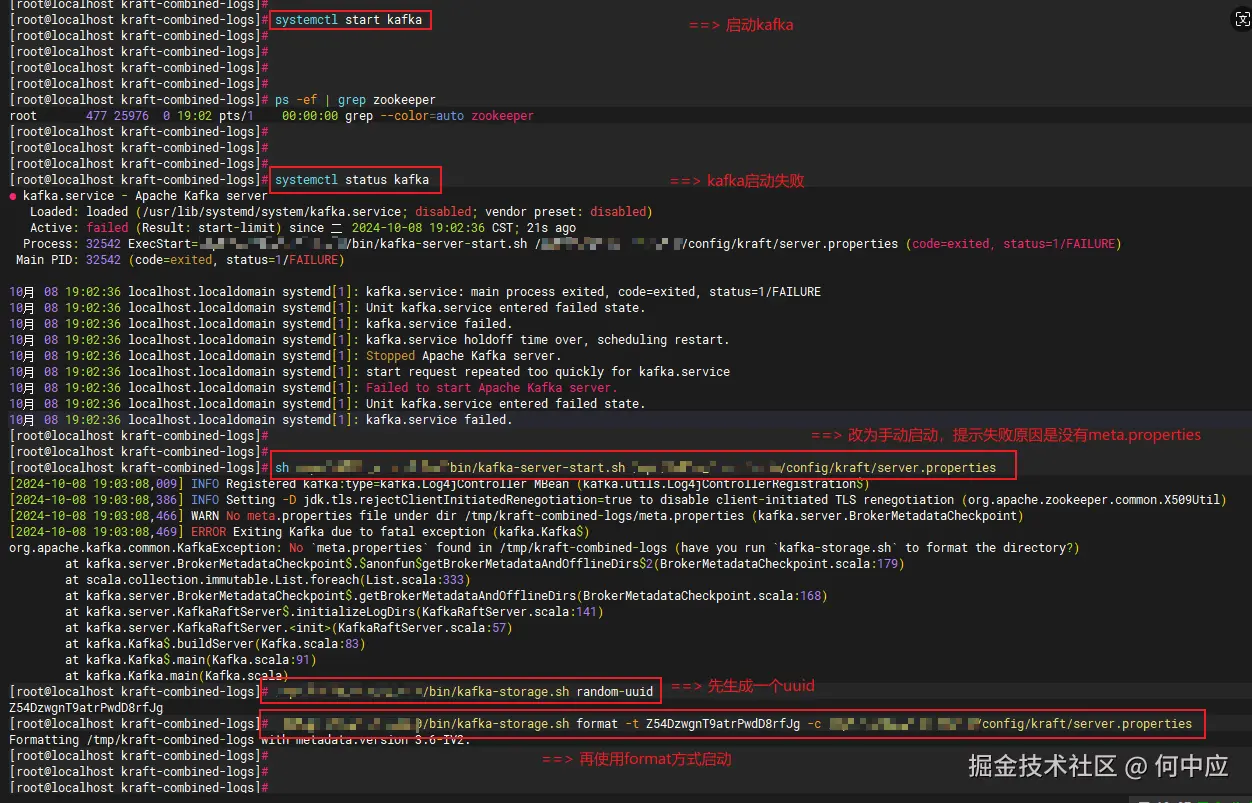The image size is (1252, 803).
Task: Click the 'systemctl start kafka' command text
Action: point(348,19)
